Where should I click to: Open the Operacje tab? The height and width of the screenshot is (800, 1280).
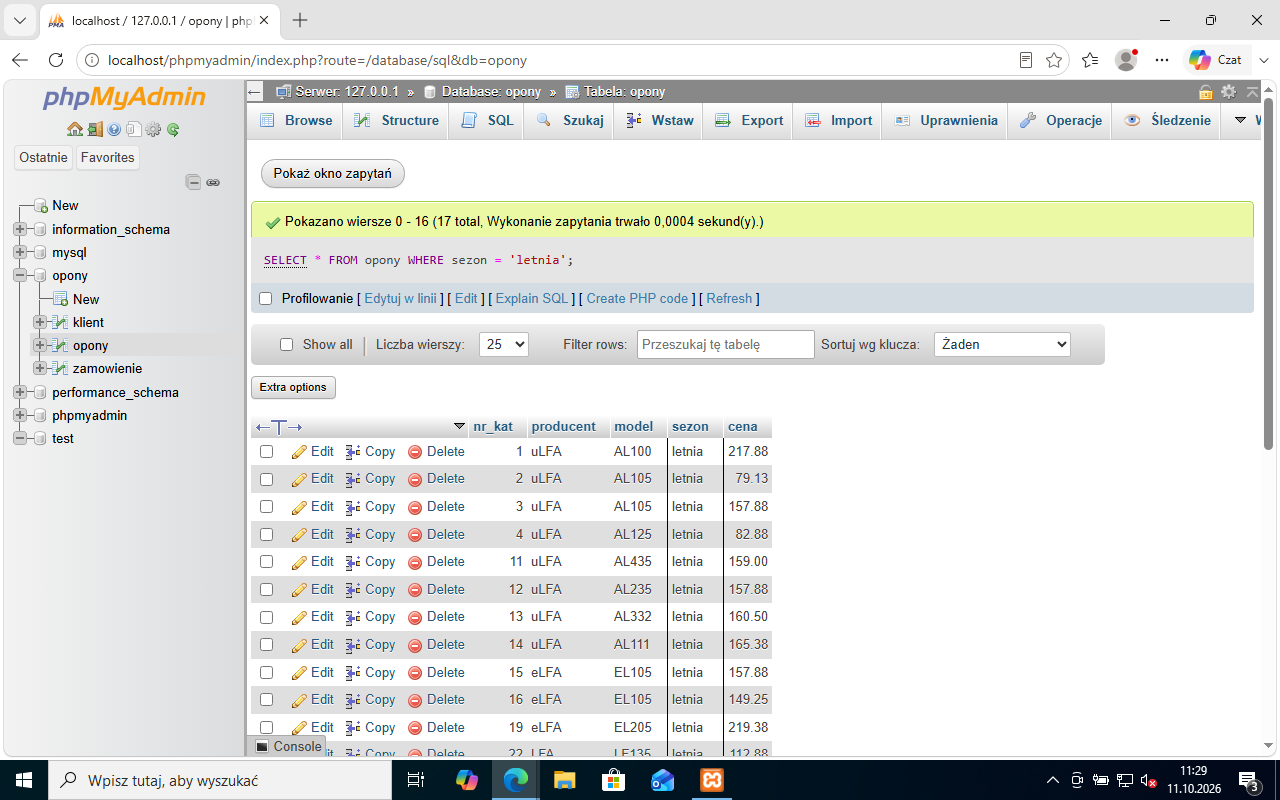[x=1060, y=120]
